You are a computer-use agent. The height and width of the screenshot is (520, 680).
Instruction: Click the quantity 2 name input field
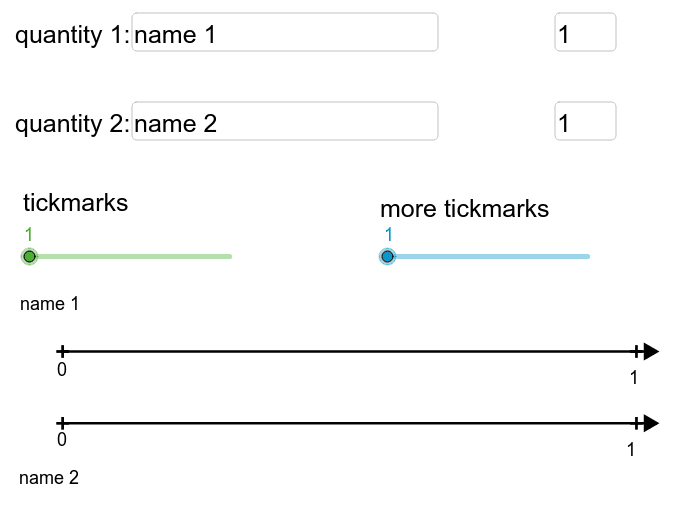[x=285, y=121]
